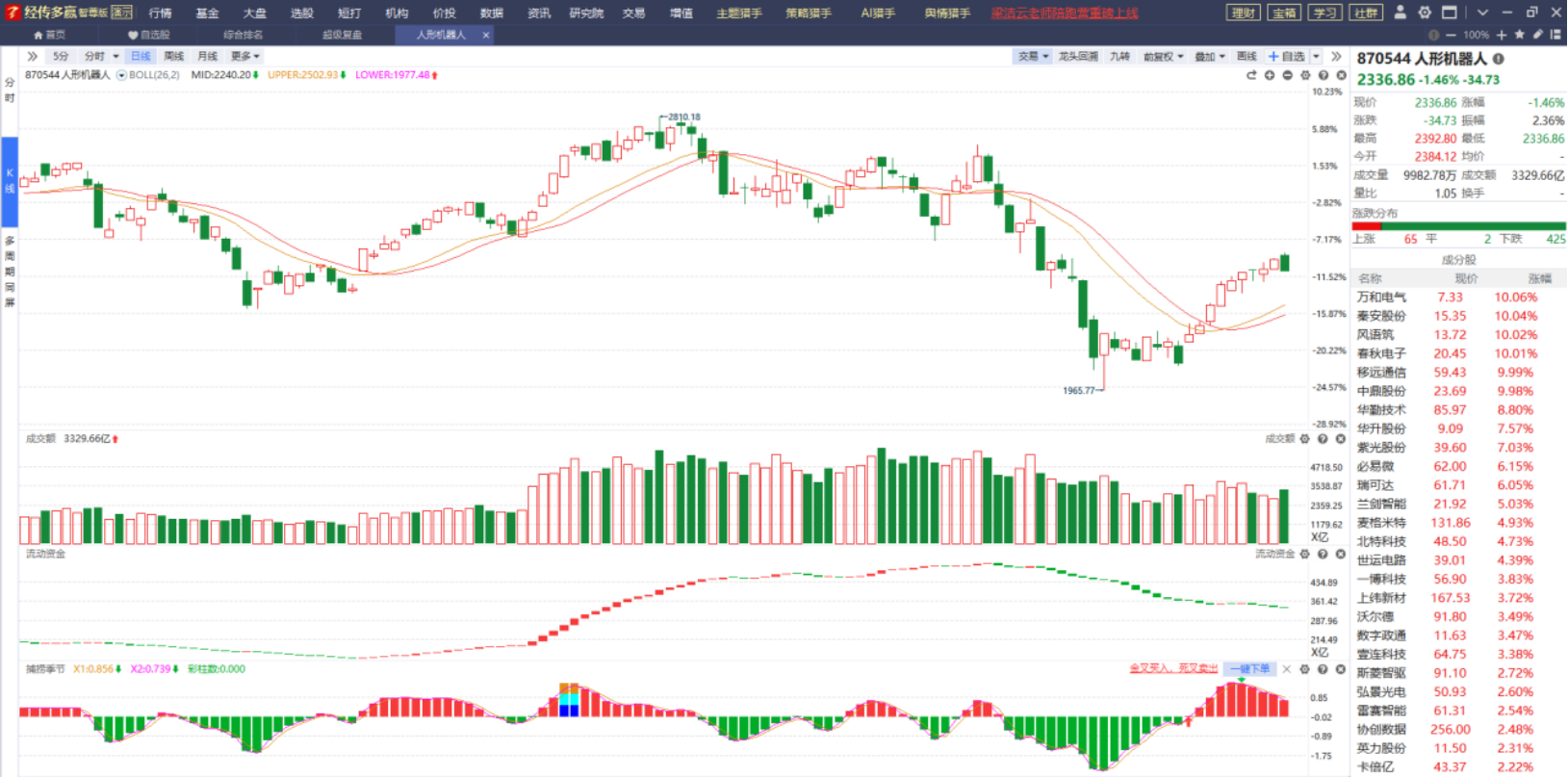The height and width of the screenshot is (778, 1568).
Task: Click info icon beside 人形机器人 title
Action: coord(1499,59)
